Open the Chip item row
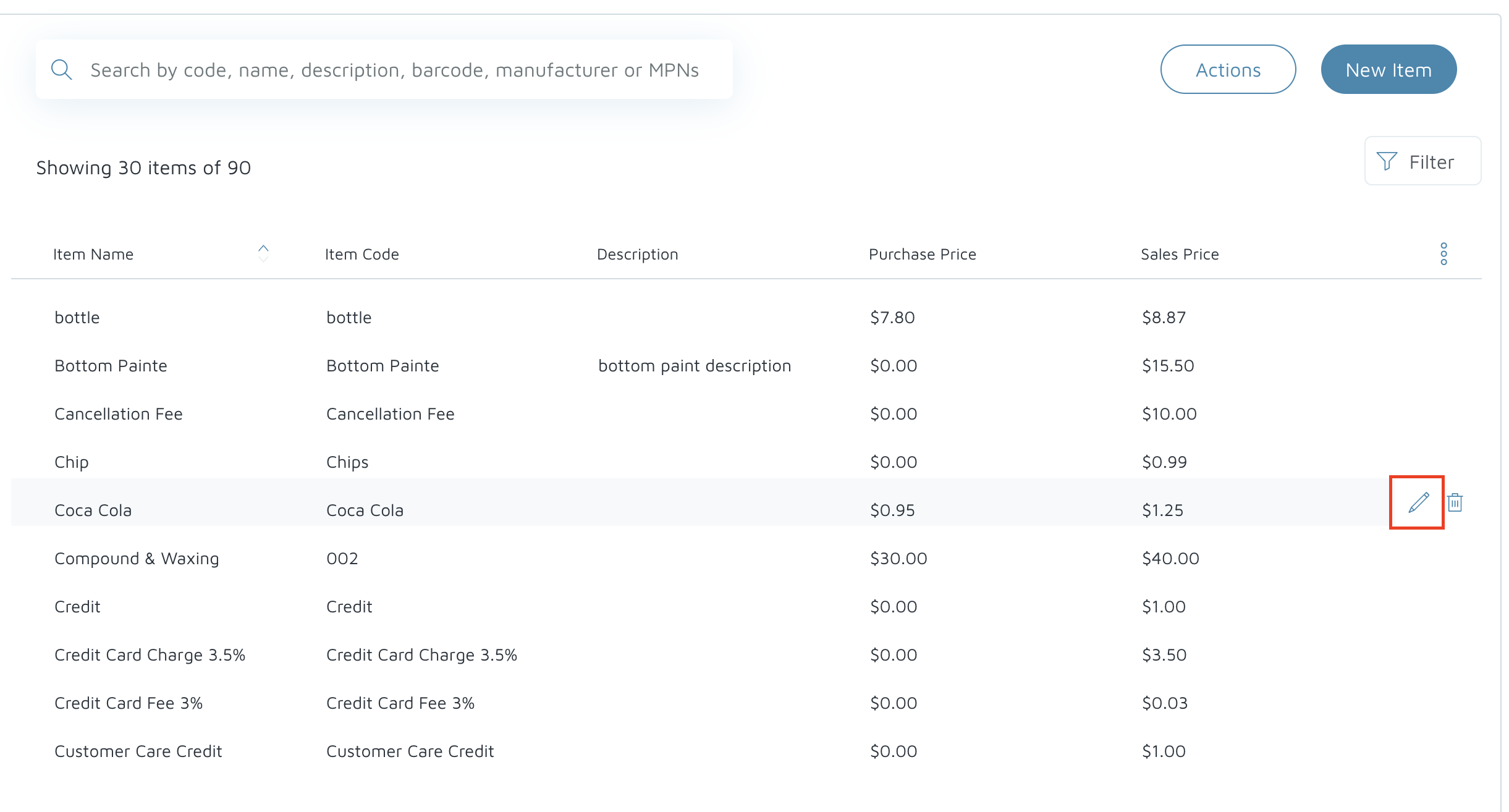This screenshot has height=812, width=1509. tap(72, 462)
